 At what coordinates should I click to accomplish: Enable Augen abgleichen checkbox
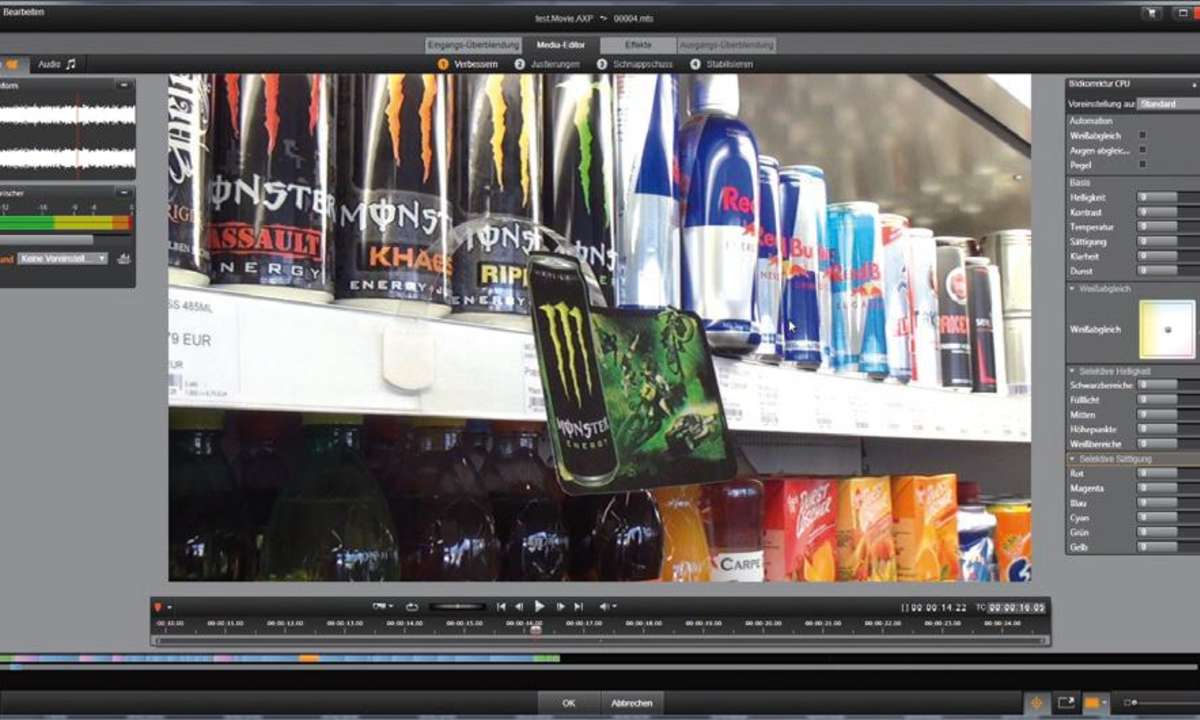coord(1143,150)
